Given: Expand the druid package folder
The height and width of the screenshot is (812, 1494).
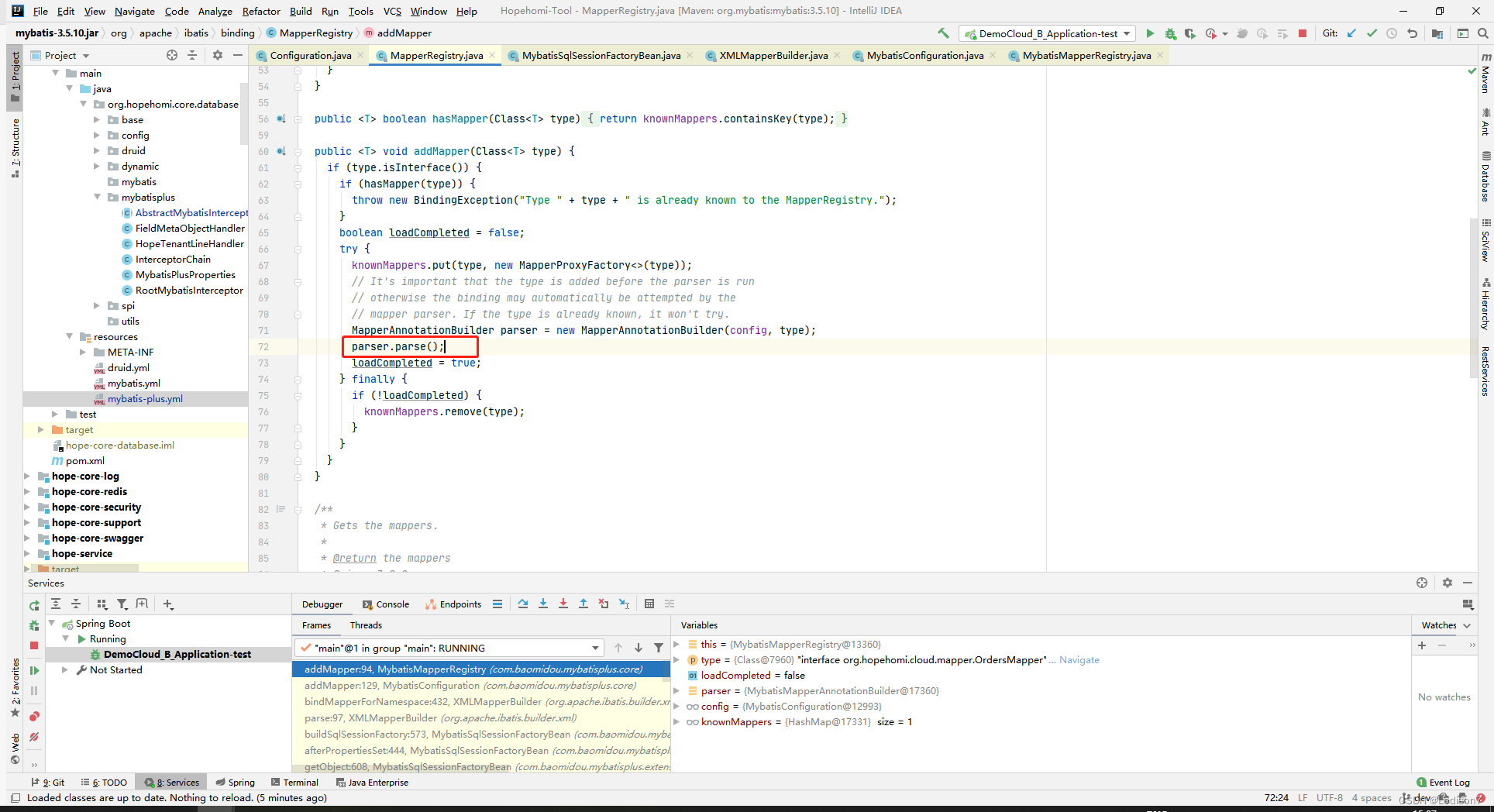Looking at the screenshot, I should [x=98, y=151].
